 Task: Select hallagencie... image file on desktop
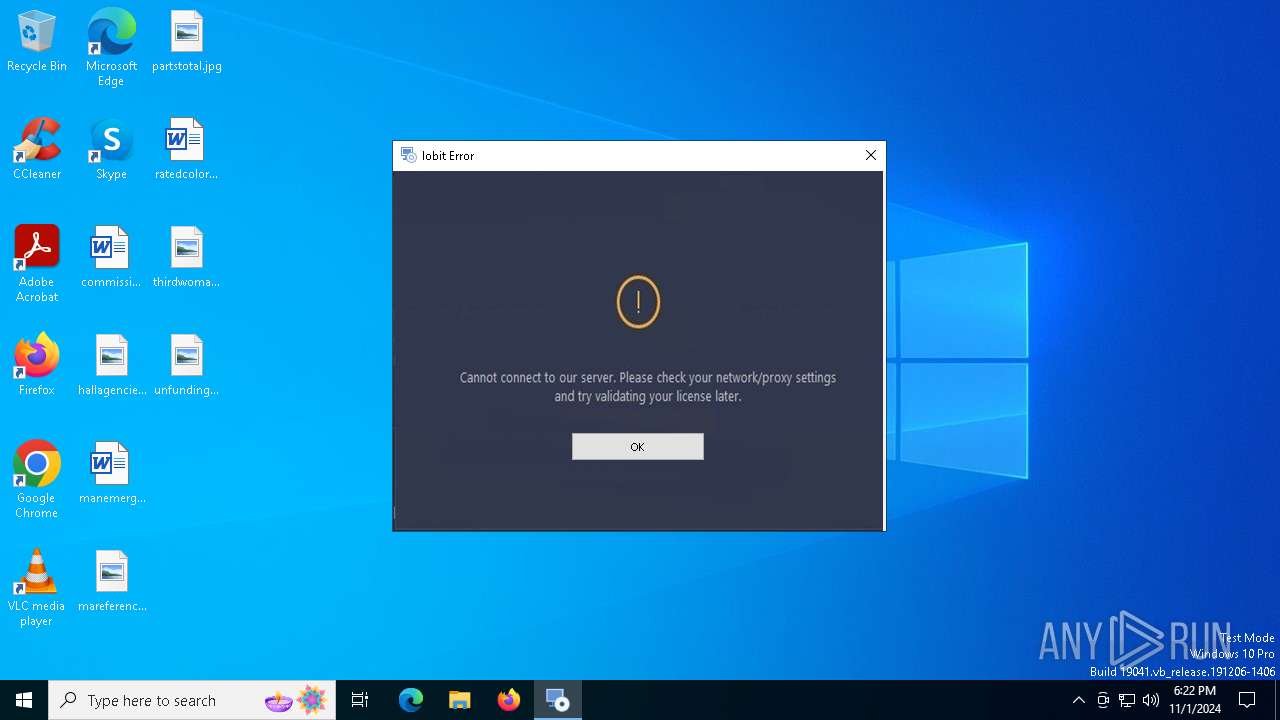click(111, 366)
